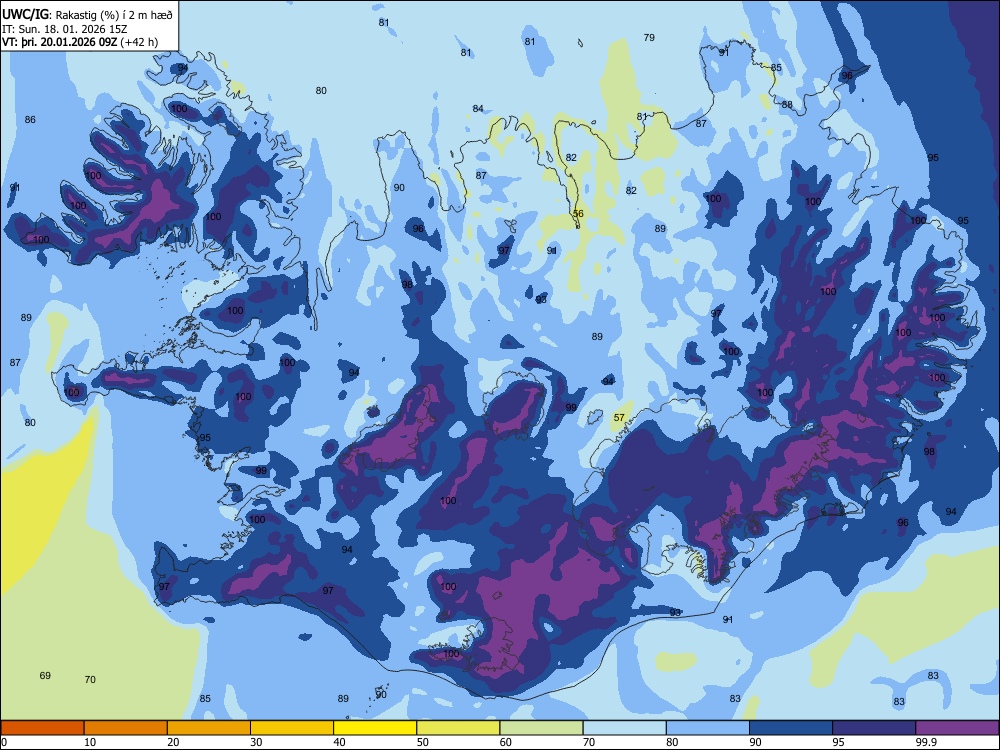Screen dimensions: 1000x750
Task: Click the valid time line 'VT: þri. 20.01.2026 09Z'
Action: [59, 42]
